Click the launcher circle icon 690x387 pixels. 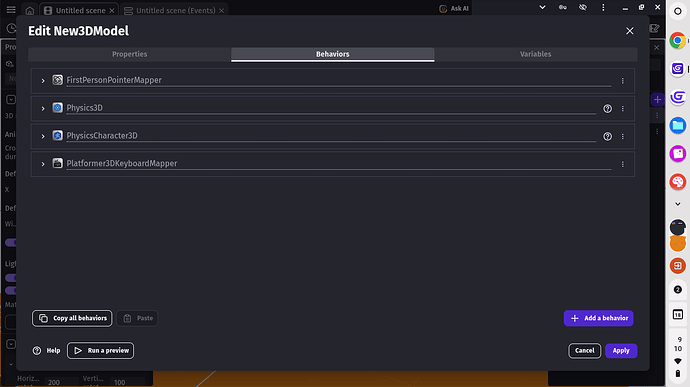[678, 11]
